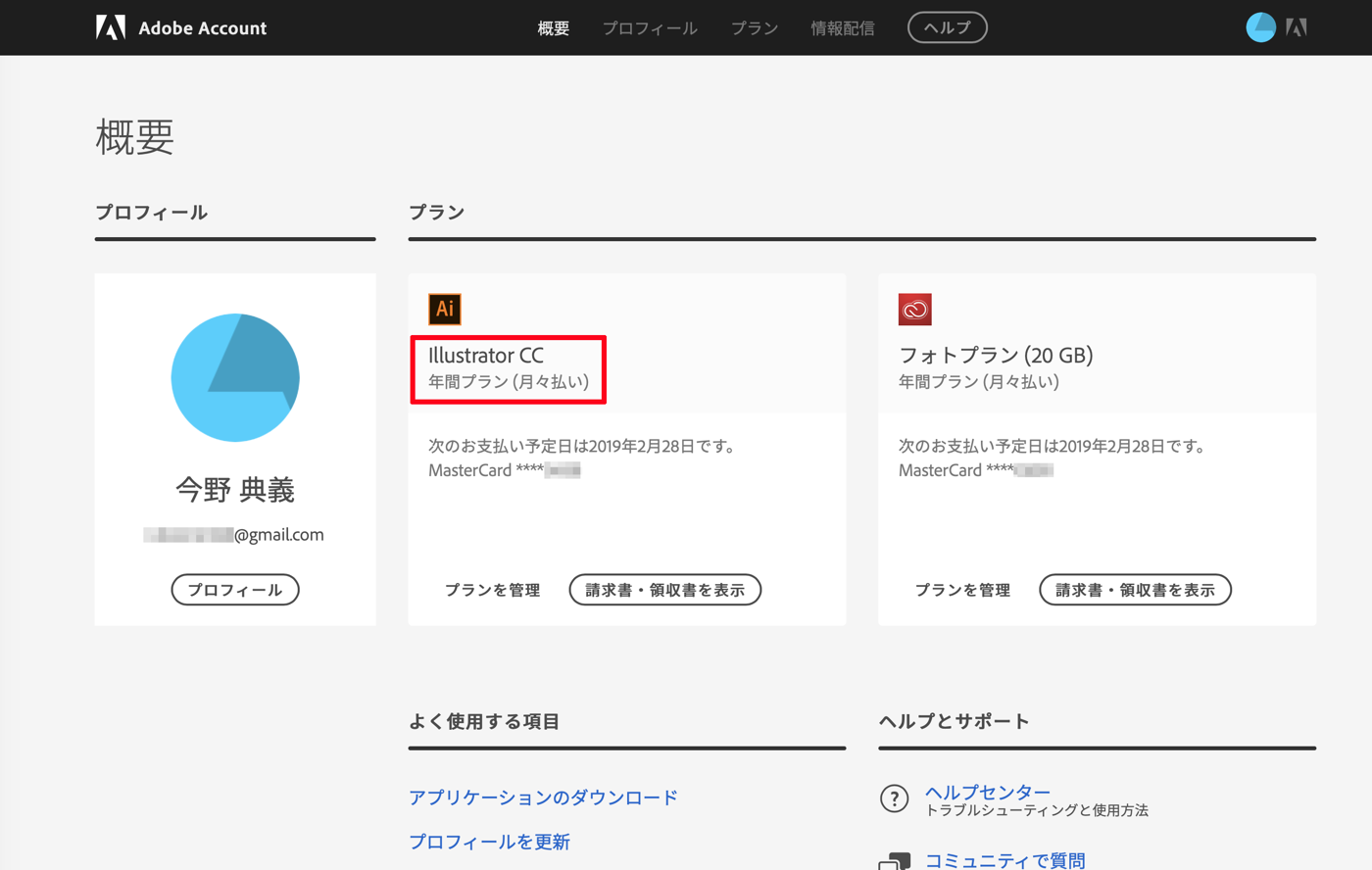The image size is (1372, 870).
Task: Open the user avatar menu in the header
Action: point(1260,27)
